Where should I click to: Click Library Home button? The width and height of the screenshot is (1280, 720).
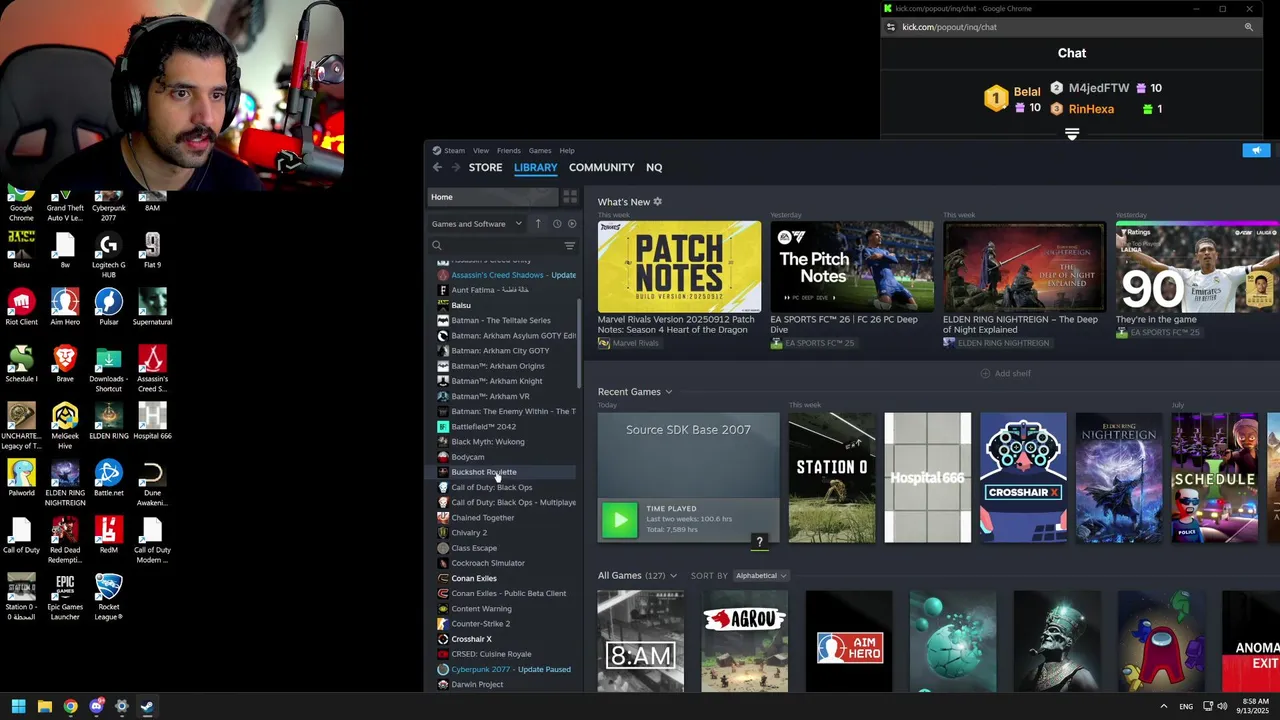coord(492,197)
